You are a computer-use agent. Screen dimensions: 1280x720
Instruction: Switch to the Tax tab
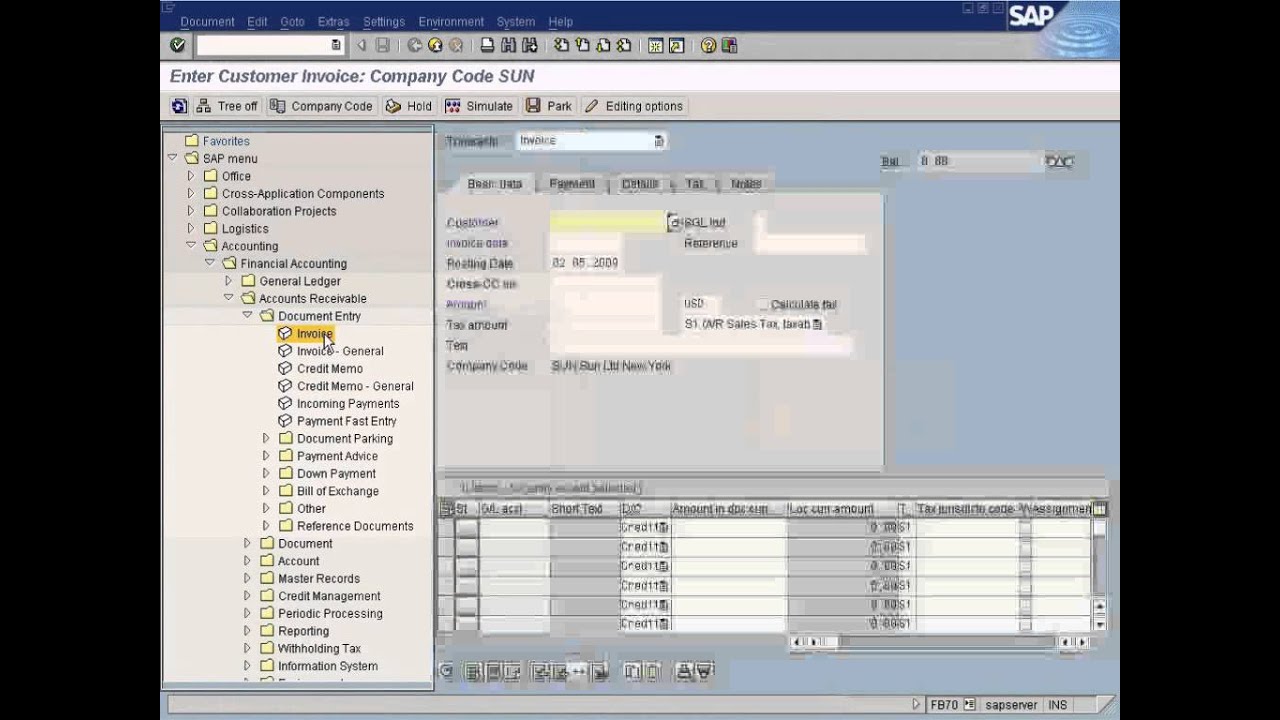694,184
